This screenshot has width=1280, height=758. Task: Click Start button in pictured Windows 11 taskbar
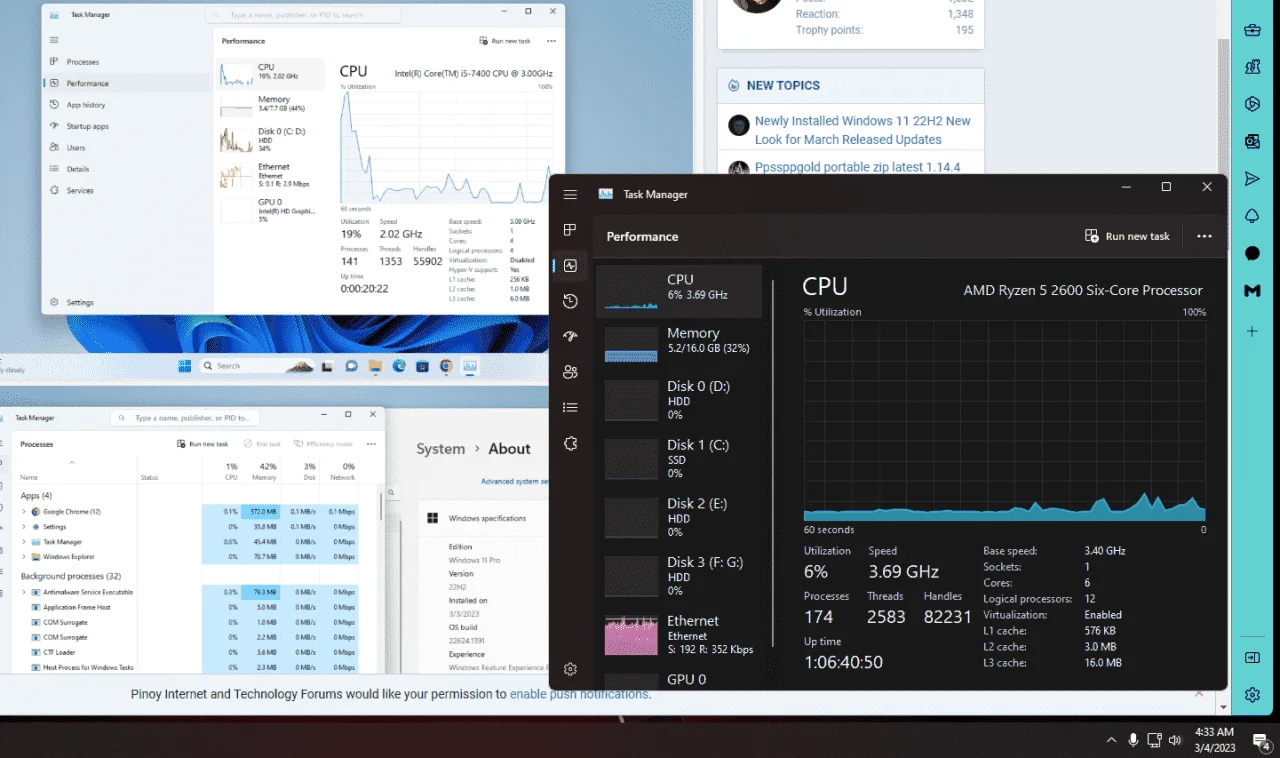tap(185, 366)
